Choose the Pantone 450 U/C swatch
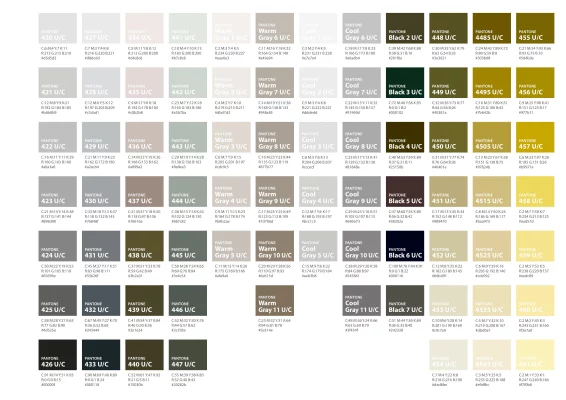 click(x=448, y=137)
